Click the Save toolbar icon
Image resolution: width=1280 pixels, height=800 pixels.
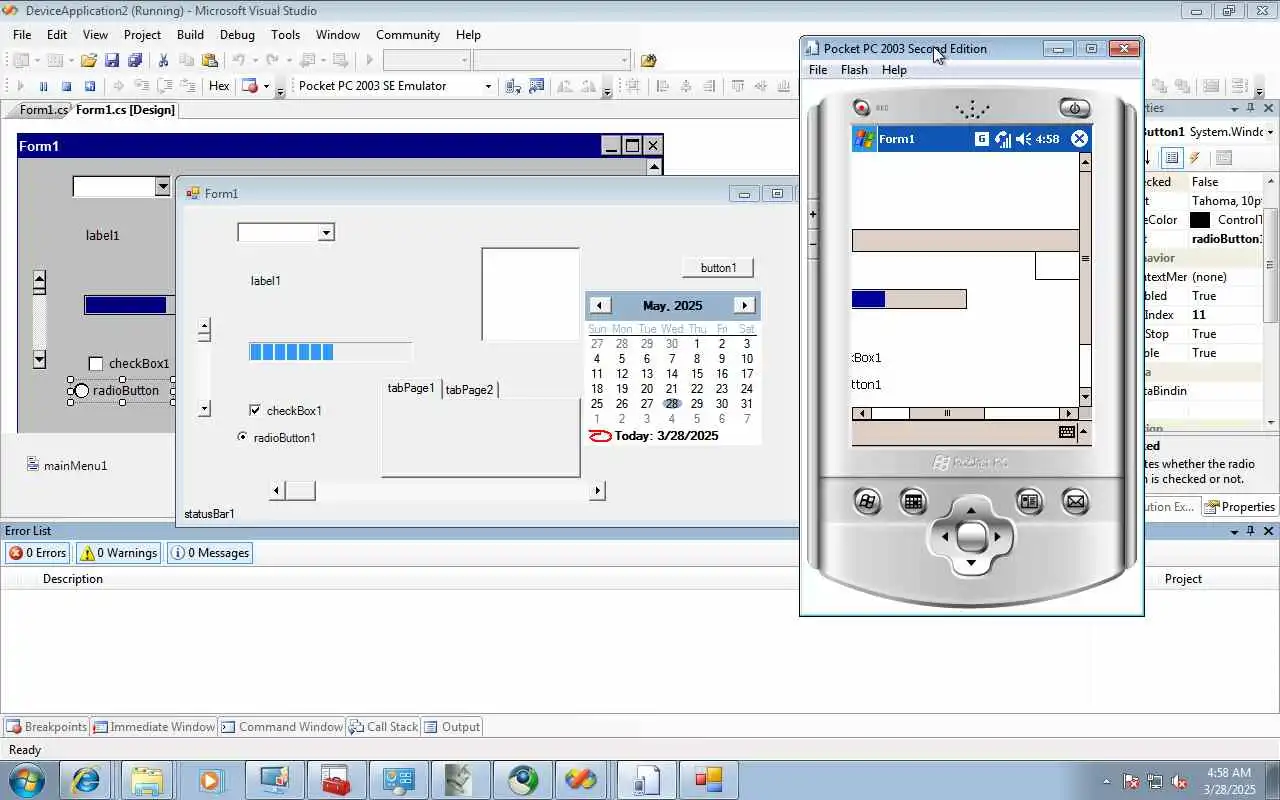coord(112,60)
